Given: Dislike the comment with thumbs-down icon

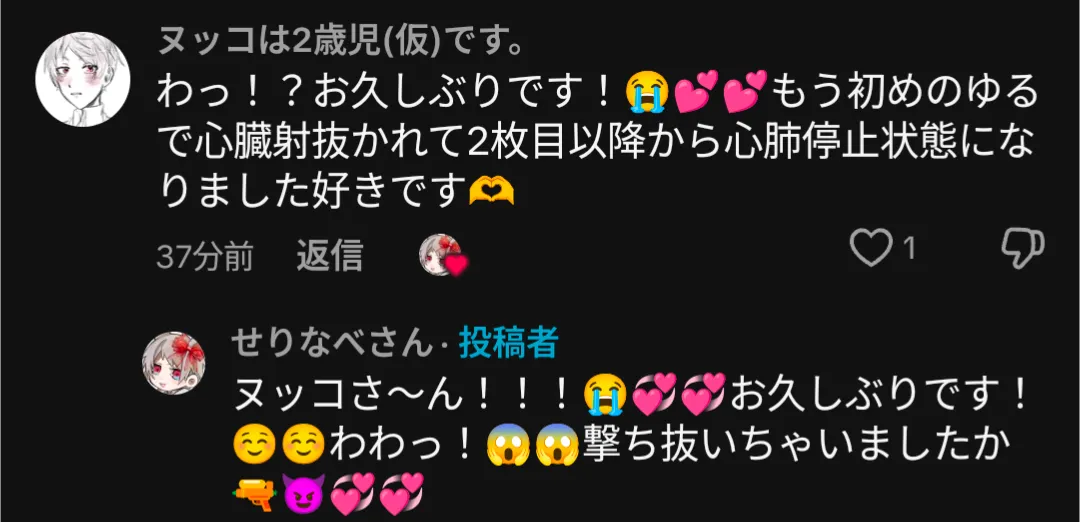Looking at the screenshot, I should (x=1023, y=248).
